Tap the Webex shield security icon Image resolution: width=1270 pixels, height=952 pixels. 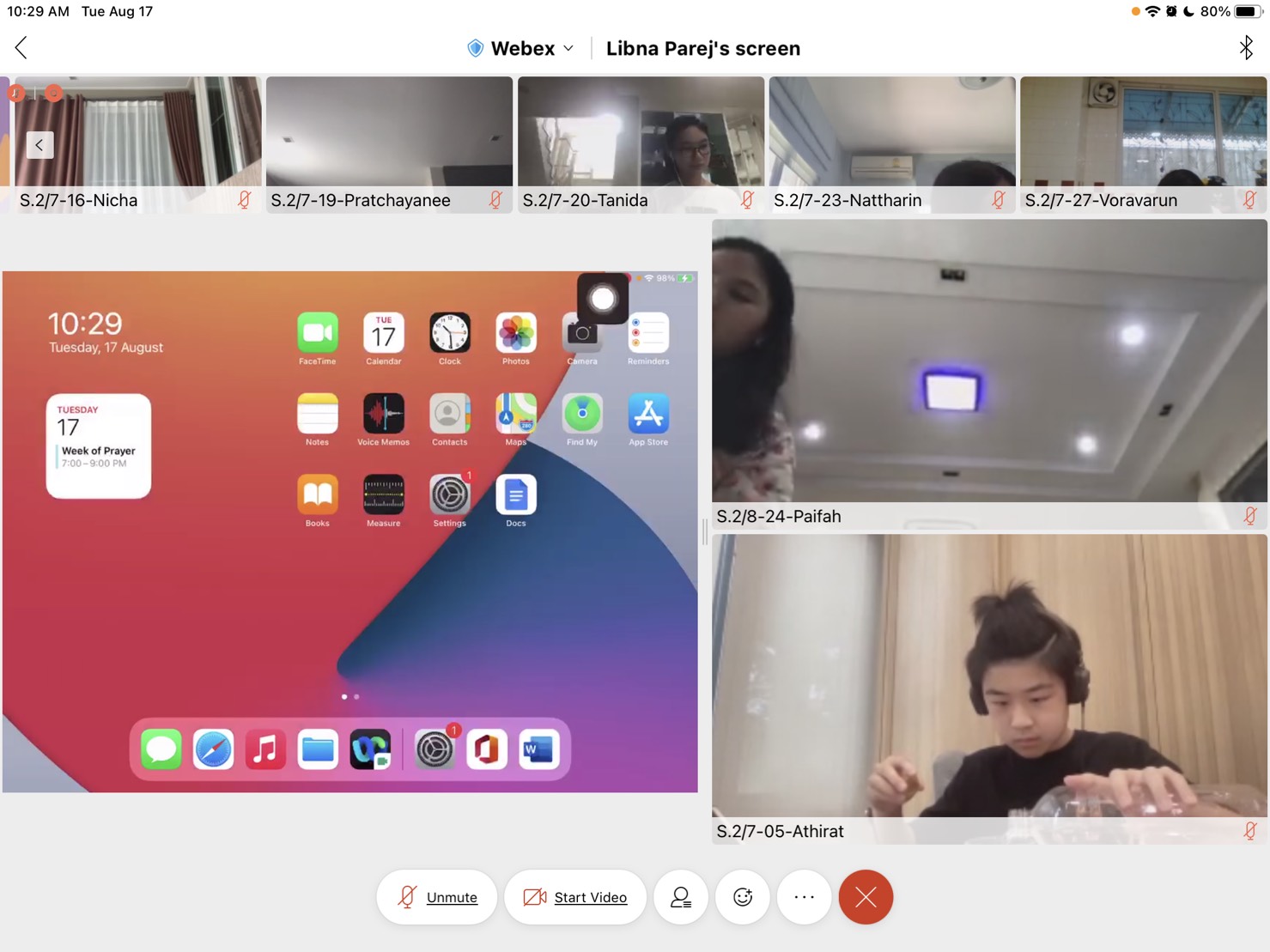475,49
